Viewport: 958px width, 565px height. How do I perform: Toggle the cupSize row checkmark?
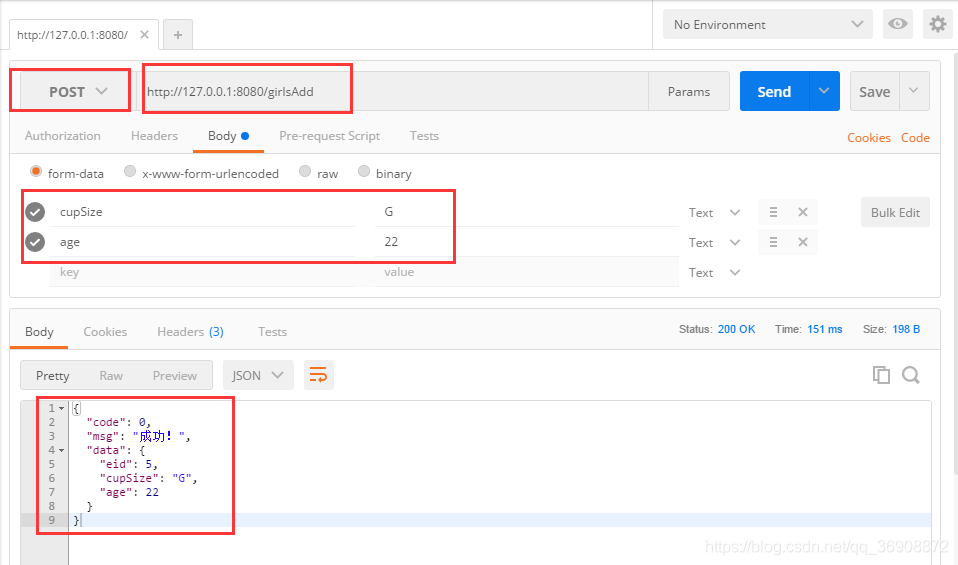(x=35, y=212)
